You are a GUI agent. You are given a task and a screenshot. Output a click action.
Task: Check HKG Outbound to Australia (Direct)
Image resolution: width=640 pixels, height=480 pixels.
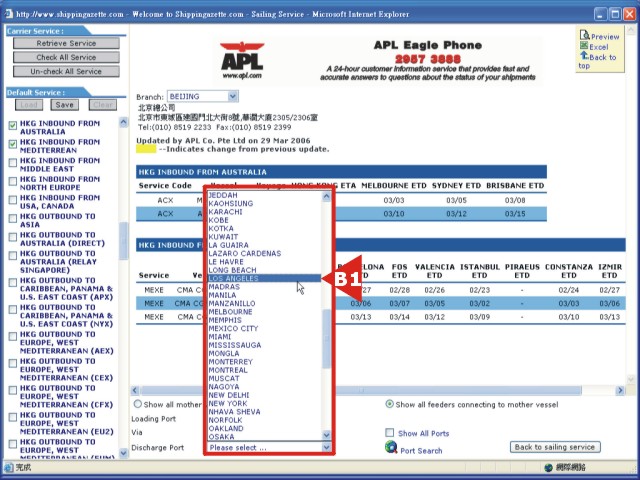tap(13, 237)
